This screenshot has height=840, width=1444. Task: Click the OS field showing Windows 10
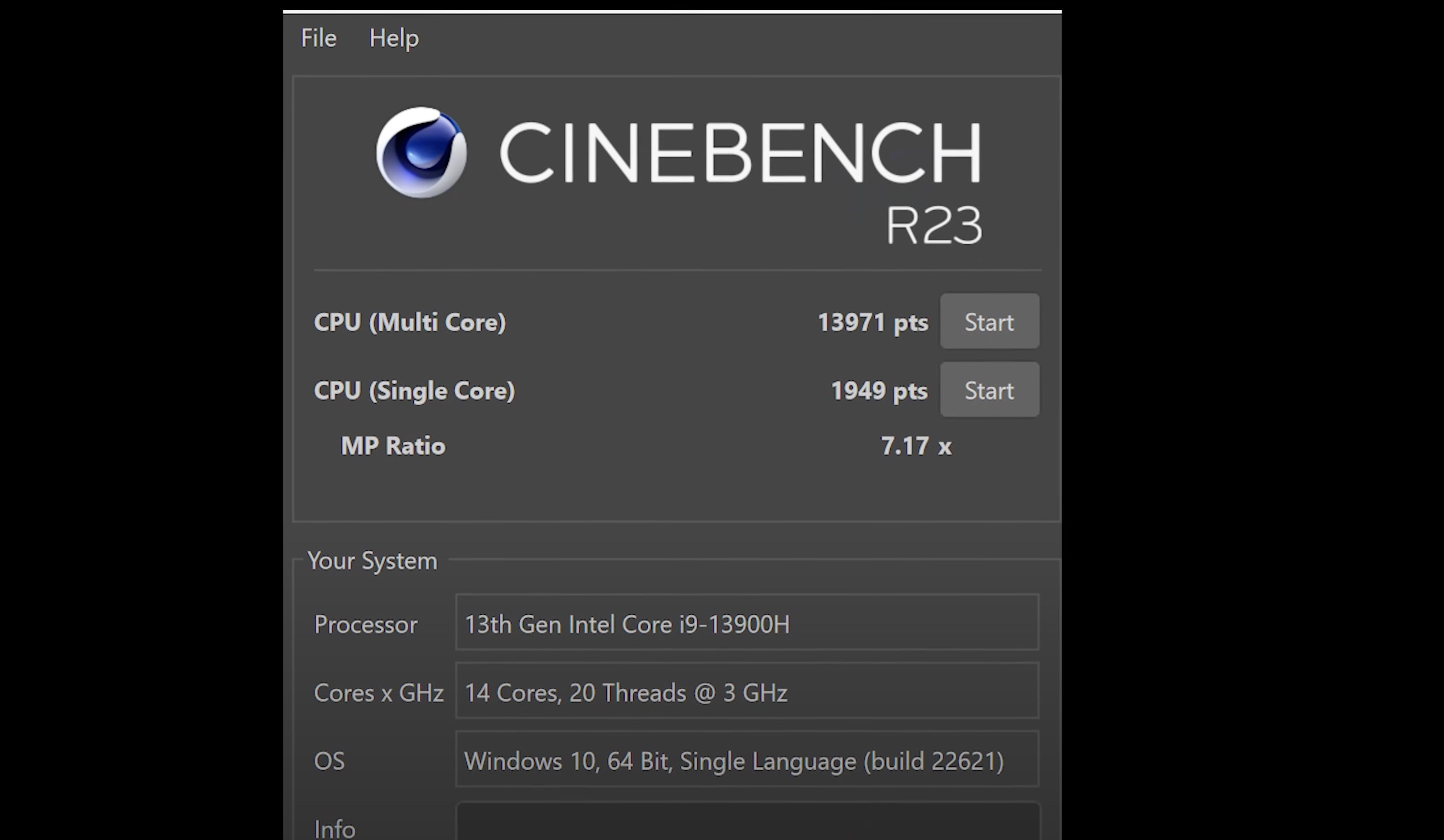pos(747,759)
